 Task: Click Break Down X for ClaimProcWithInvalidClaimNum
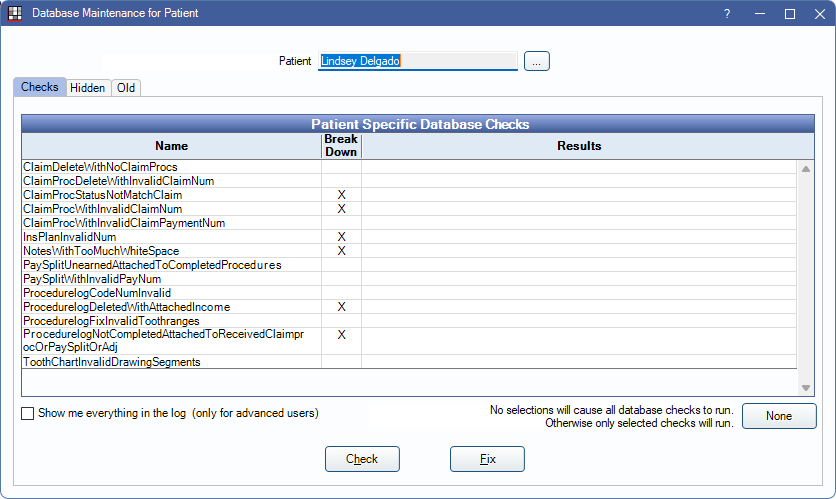tap(341, 209)
